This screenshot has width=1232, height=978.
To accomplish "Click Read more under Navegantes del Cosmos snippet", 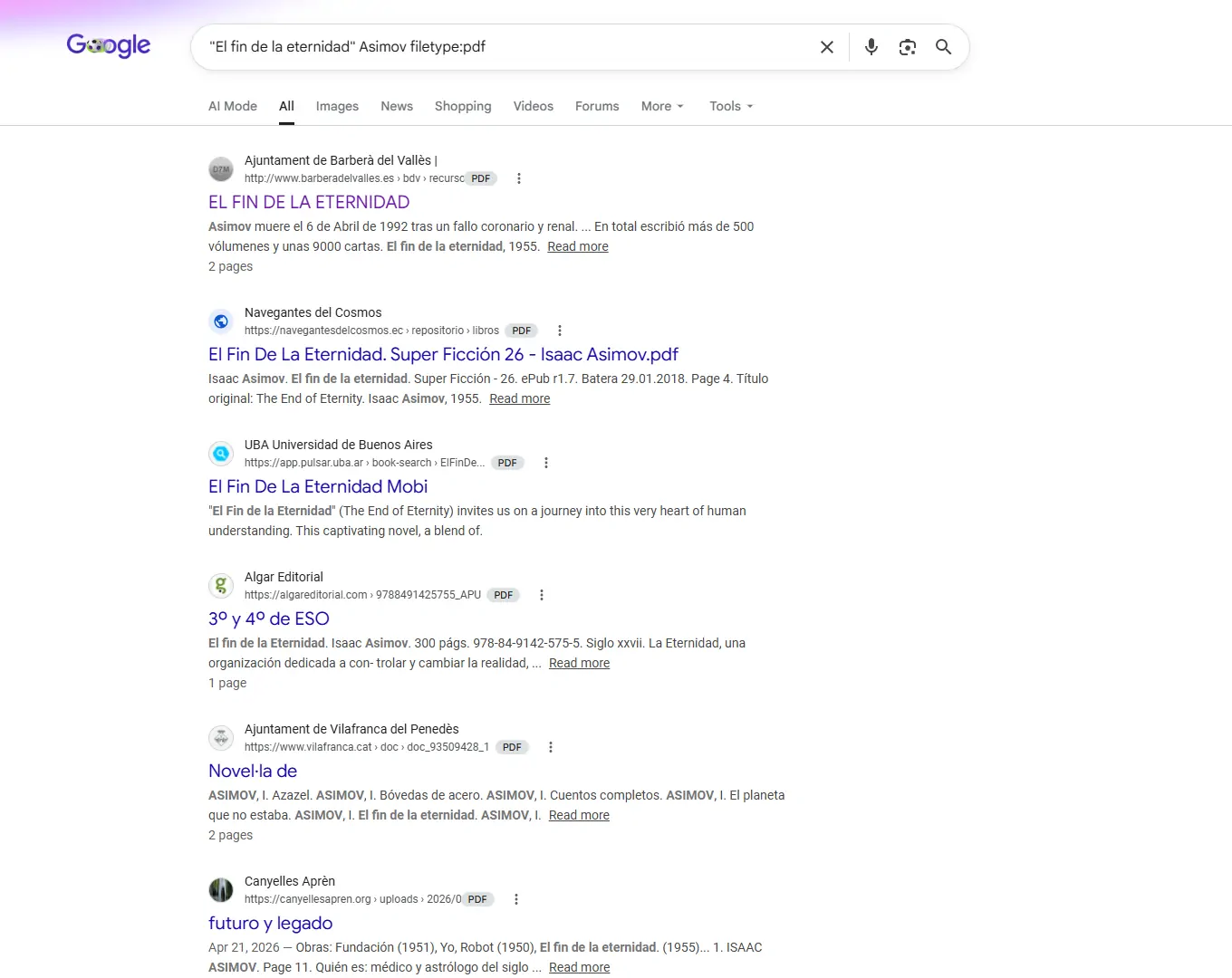I will point(520,398).
